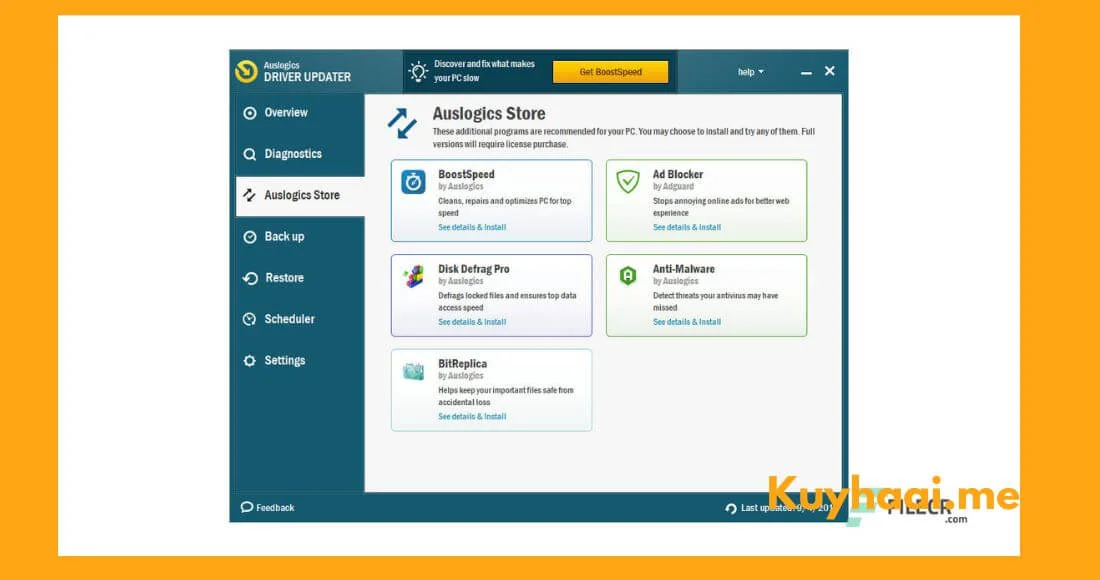Close the Driver Updater window
This screenshot has height=580, width=1100.
pos(830,71)
